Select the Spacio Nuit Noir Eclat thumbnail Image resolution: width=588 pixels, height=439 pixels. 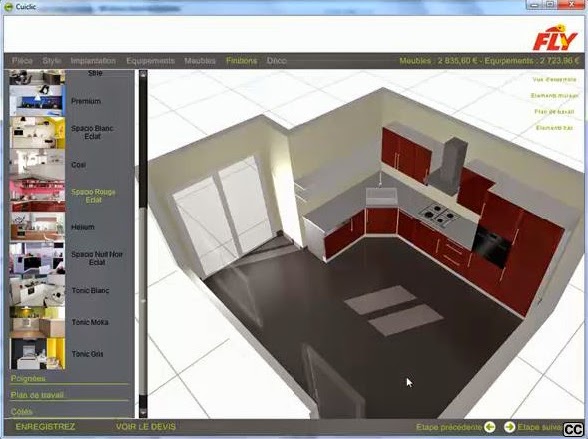(37, 258)
